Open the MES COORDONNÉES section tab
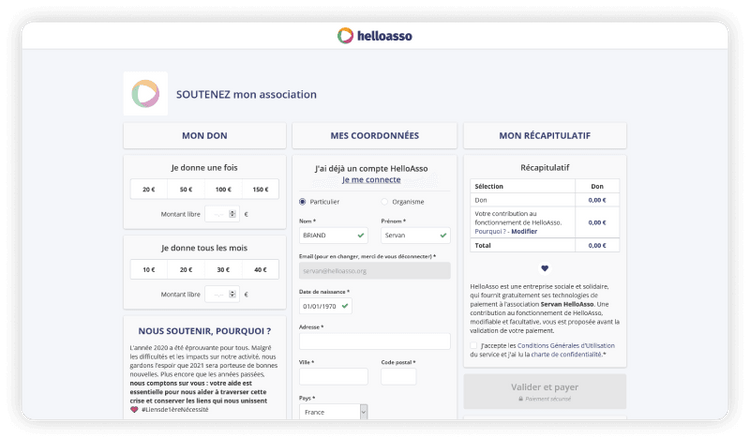The image size is (750, 442). tap(375, 135)
